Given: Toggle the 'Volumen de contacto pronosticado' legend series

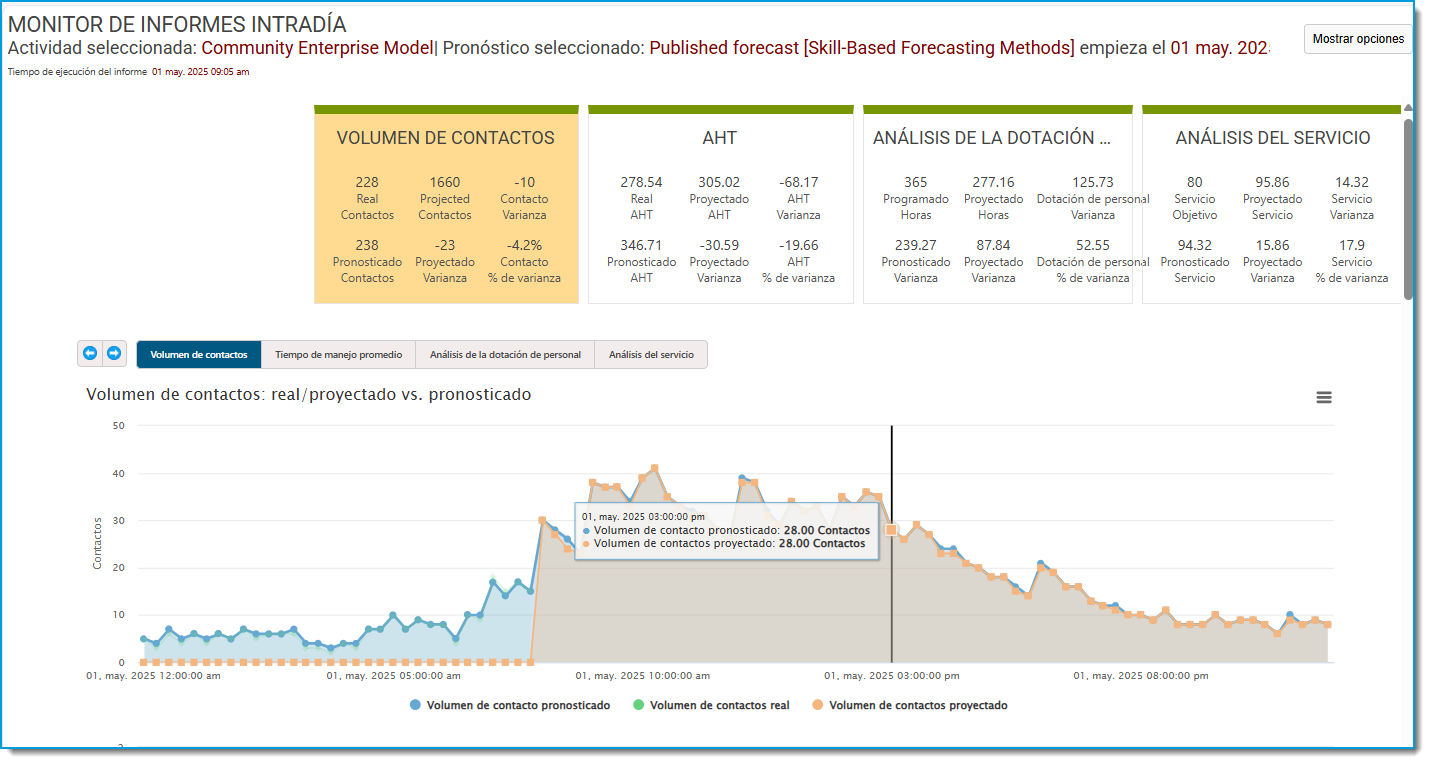Looking at the screenshot, I should click(510, 705).
